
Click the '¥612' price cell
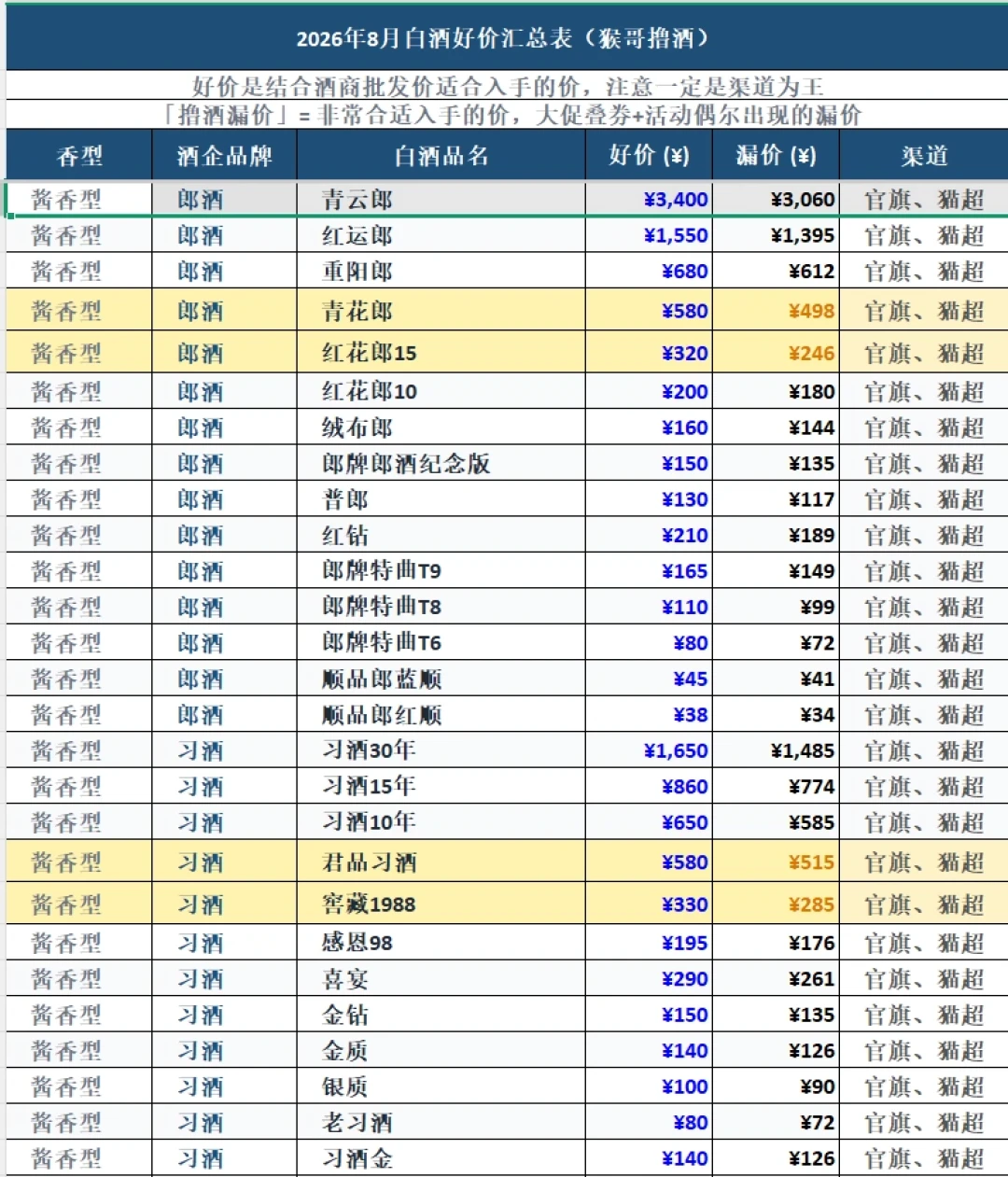click(776, 271)
